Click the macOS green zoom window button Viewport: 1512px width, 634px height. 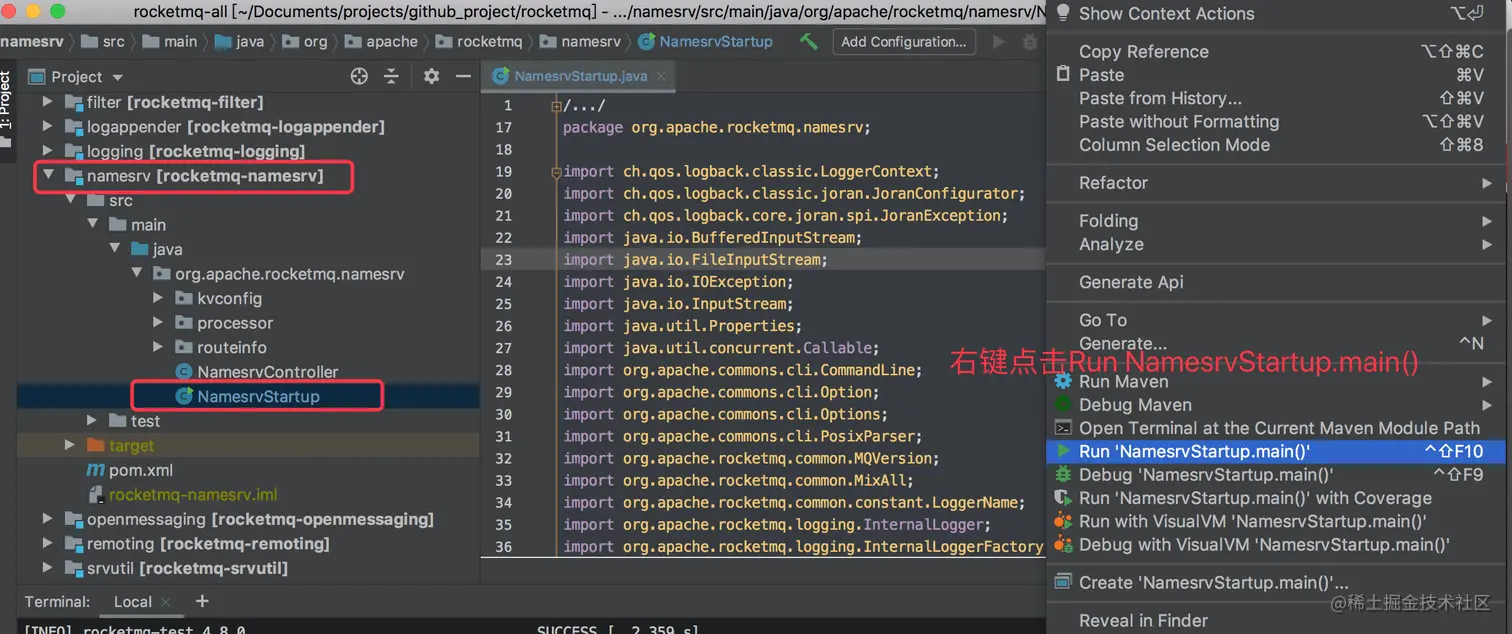(55, 11)
